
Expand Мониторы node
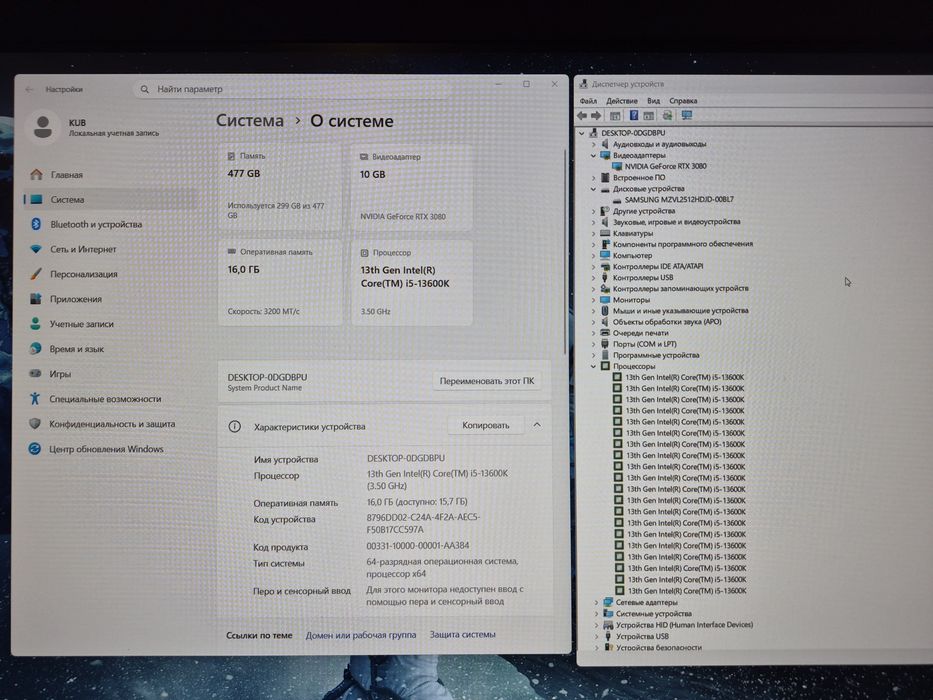click(593, 300)
